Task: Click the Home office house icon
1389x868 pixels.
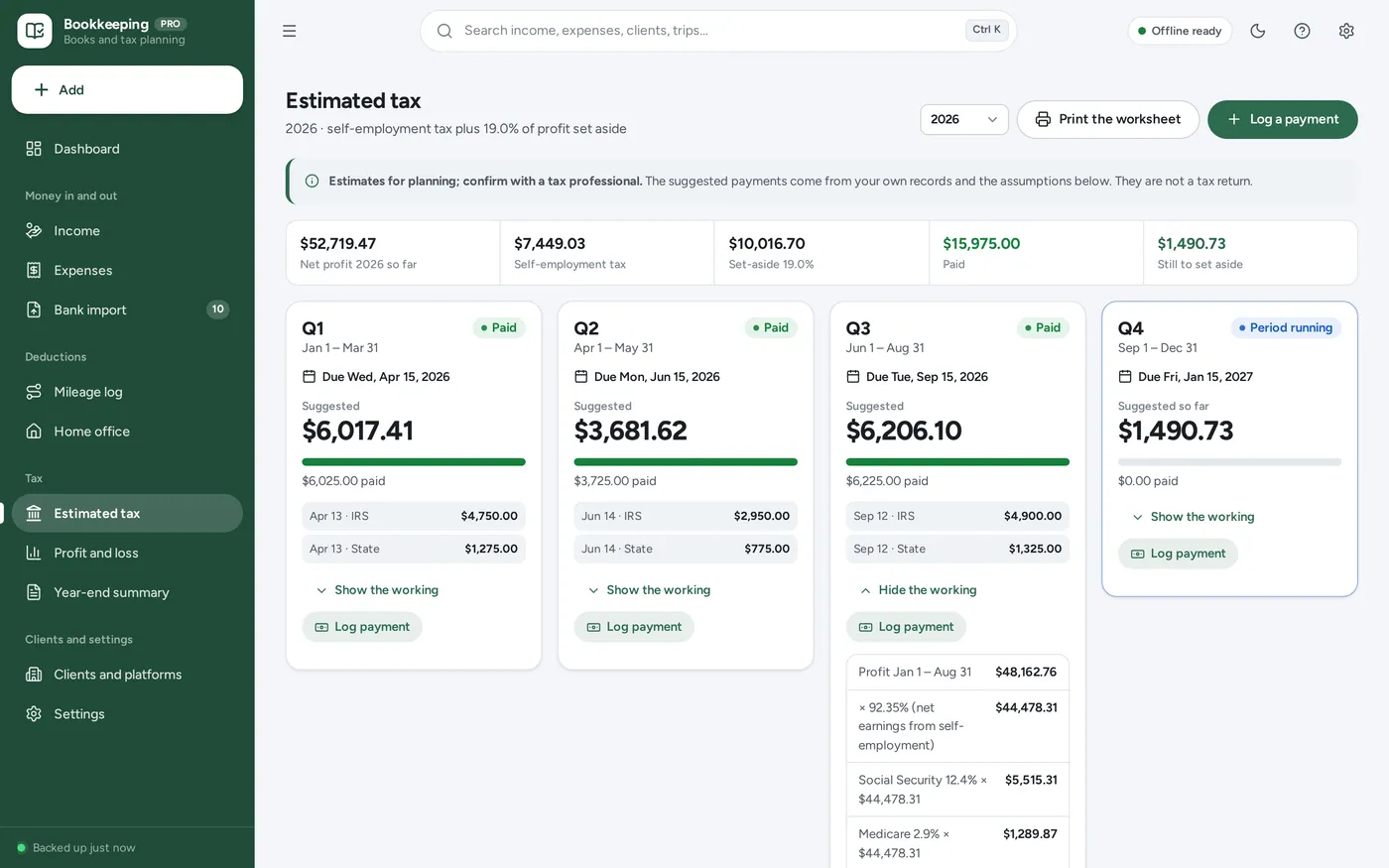Action: (34, 432)
